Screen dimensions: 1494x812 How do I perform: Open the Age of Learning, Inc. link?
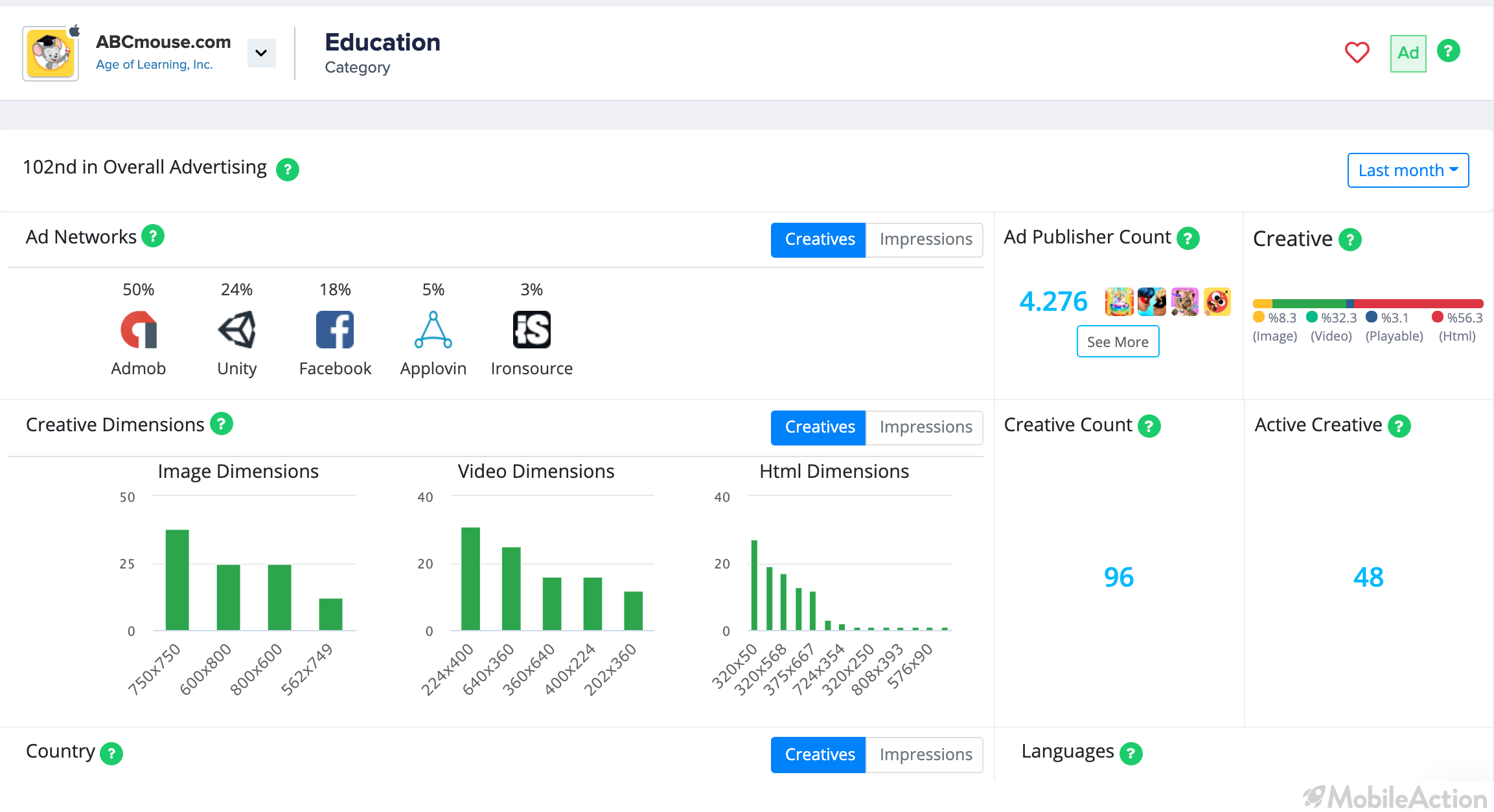[x=154, y=65]
